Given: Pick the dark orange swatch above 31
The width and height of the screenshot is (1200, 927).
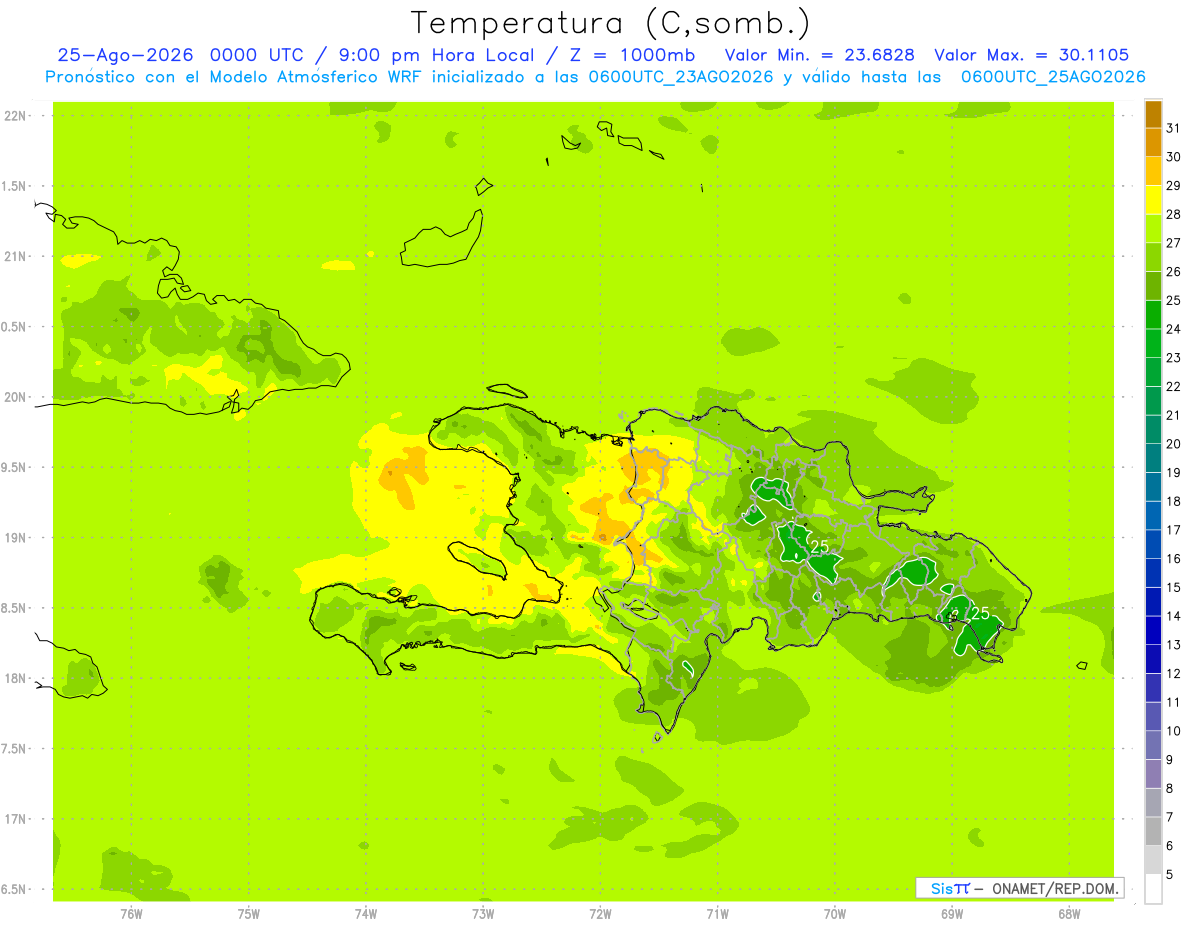Looking at the screenshot, I should [x=1153, y=114].
